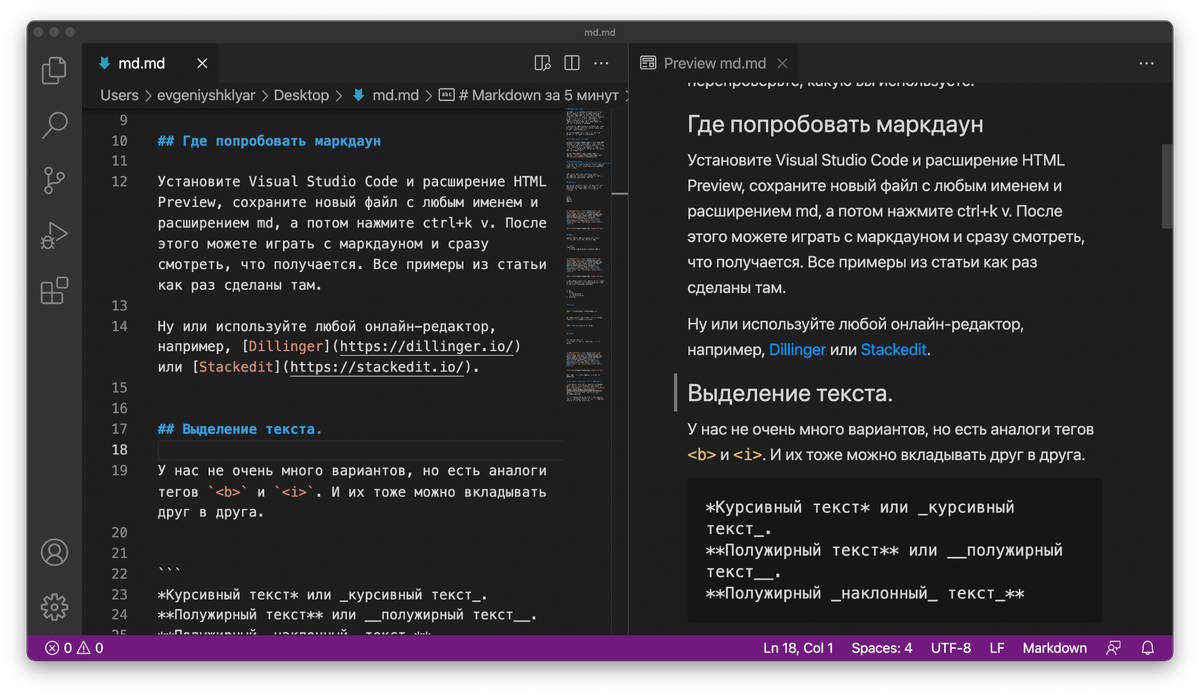The image size is (1200, 694).
Task: Select encoding UTF-8 in status bar
Action: pyautogui.click(x=951, y=648)
